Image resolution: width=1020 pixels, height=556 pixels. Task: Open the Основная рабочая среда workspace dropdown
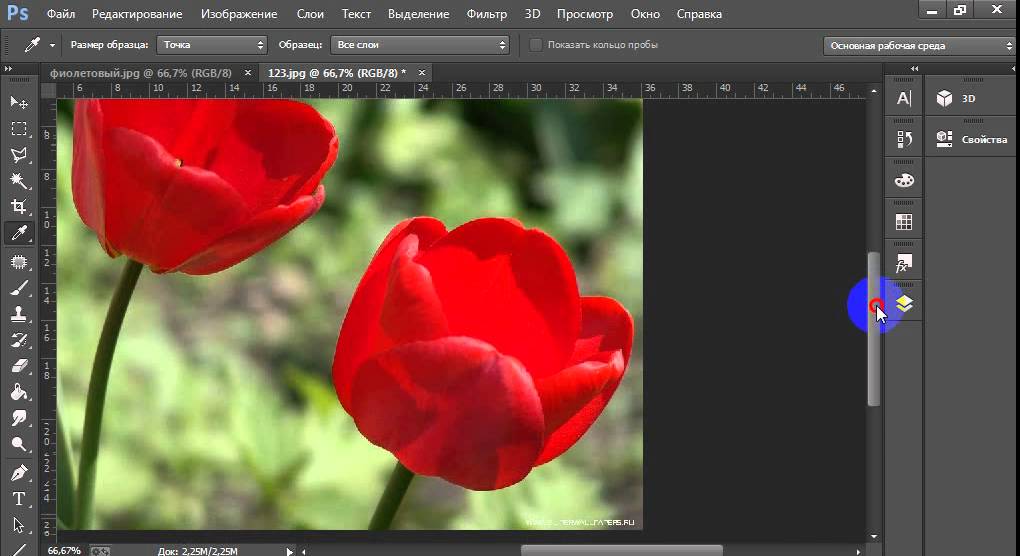point(919,46)
